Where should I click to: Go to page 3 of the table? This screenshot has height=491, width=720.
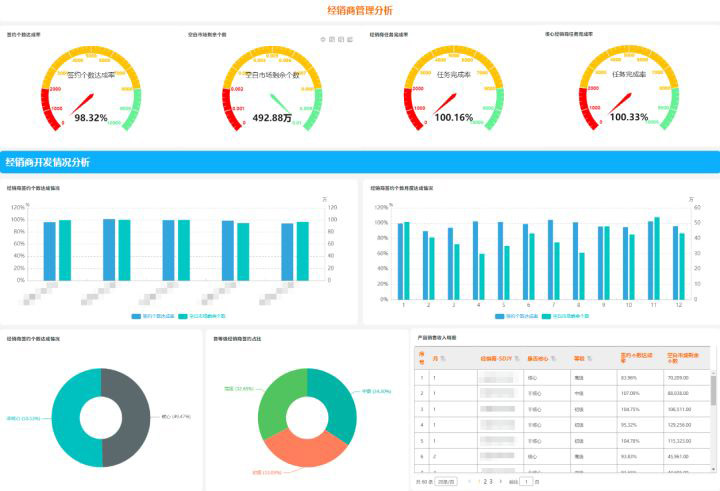[490, 482]
